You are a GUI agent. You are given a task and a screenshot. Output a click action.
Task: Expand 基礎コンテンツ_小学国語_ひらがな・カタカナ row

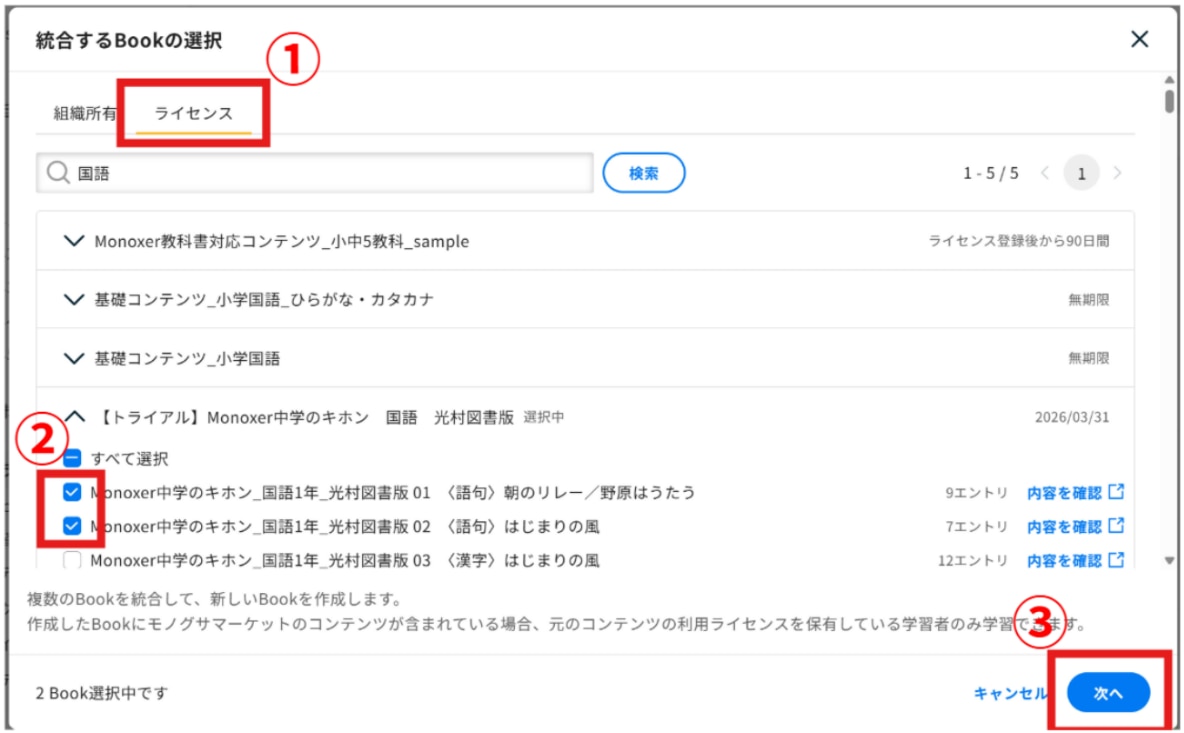pyautogui.click(x=73, y=299)
